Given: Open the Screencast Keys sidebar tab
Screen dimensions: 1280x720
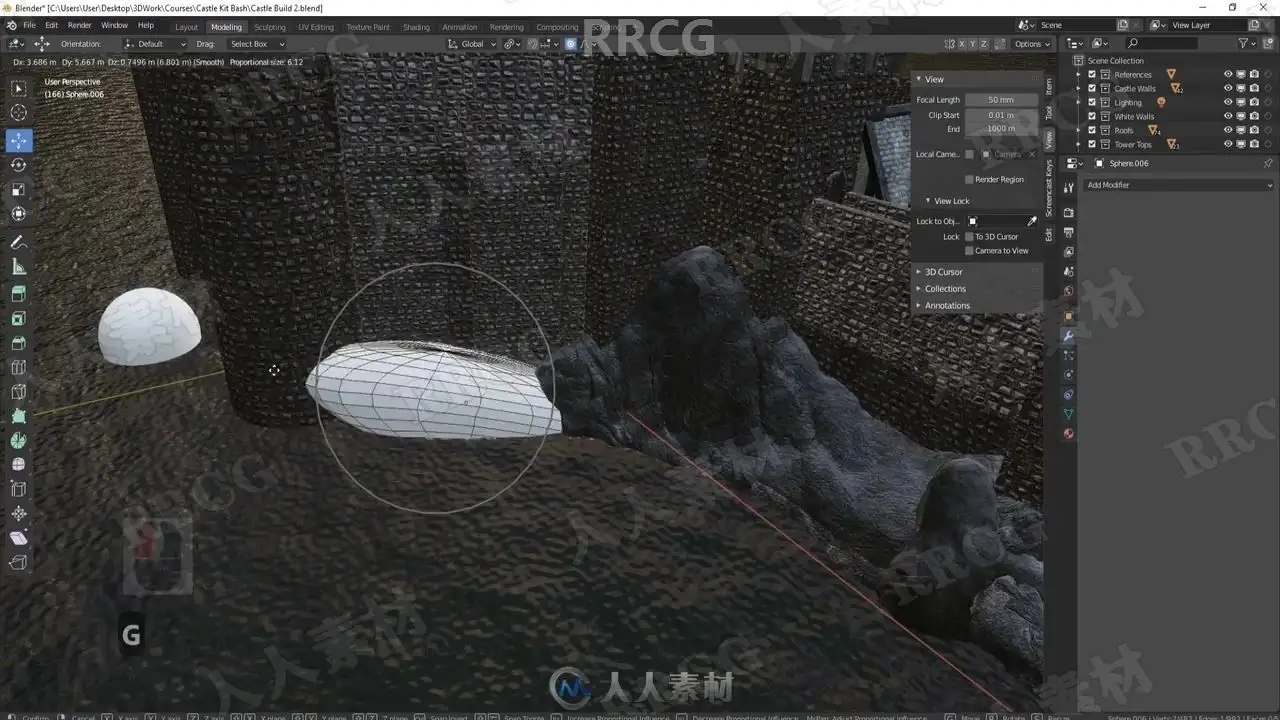Looking at the screenshot, I should click(x=1049, y=188).
